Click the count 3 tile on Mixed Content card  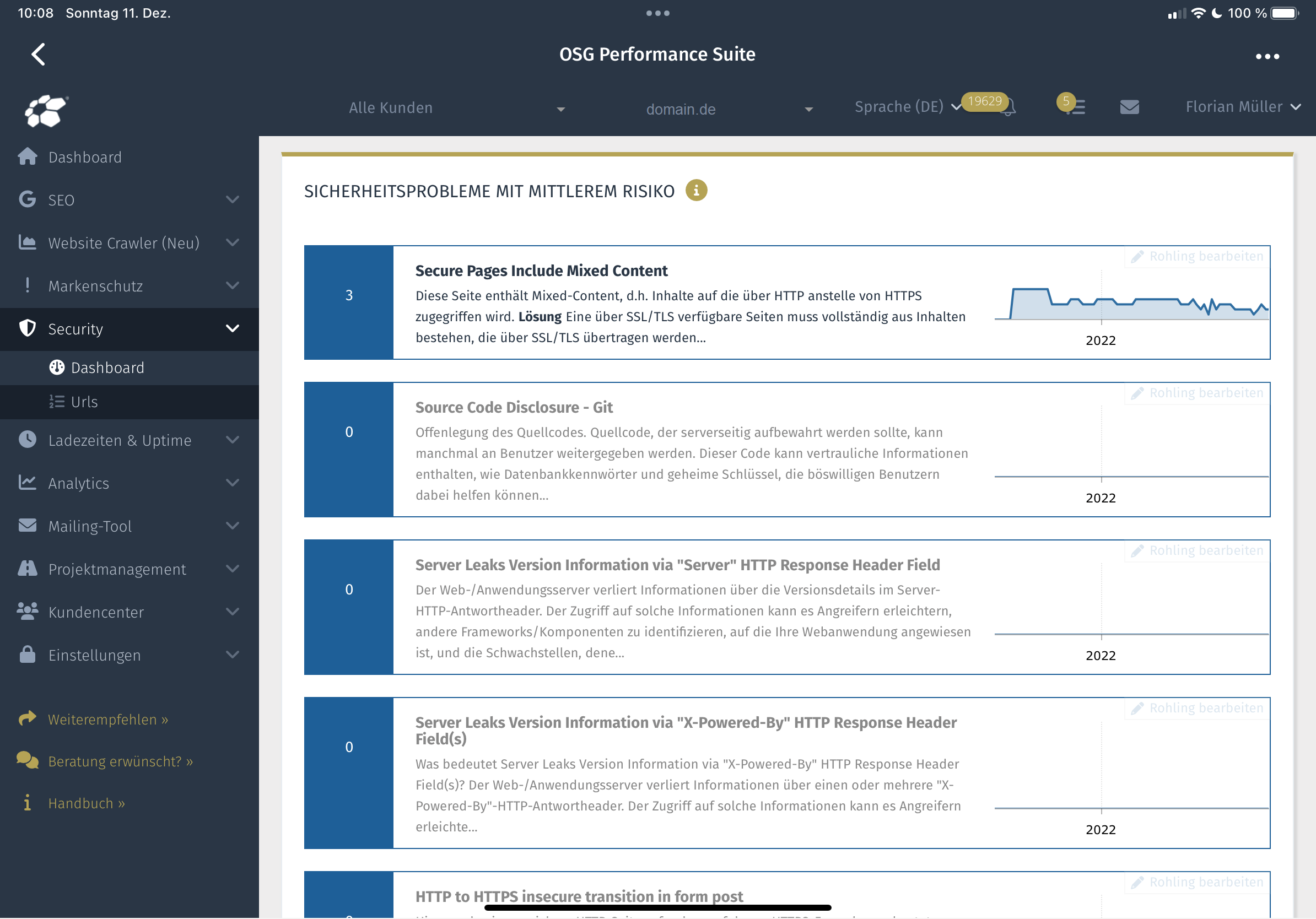(x=348, y=302)
